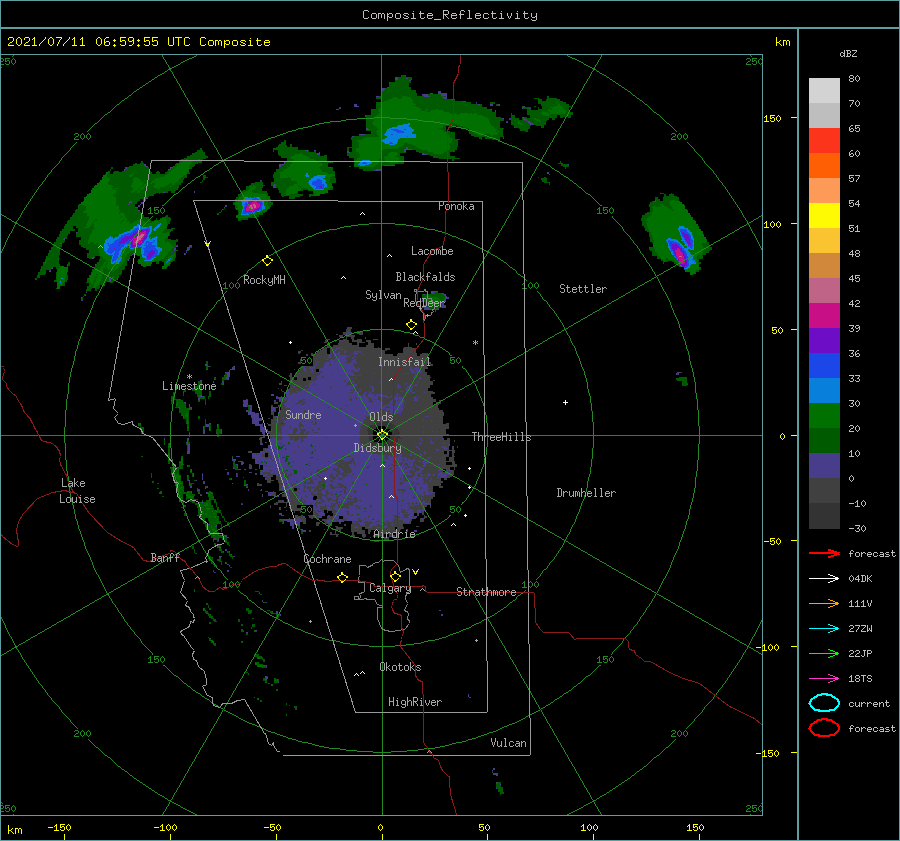Click the Composite_Reflectivity title text
Image resolution: width=900 pixels, height=841 pixels.
[x=450, y=15]
